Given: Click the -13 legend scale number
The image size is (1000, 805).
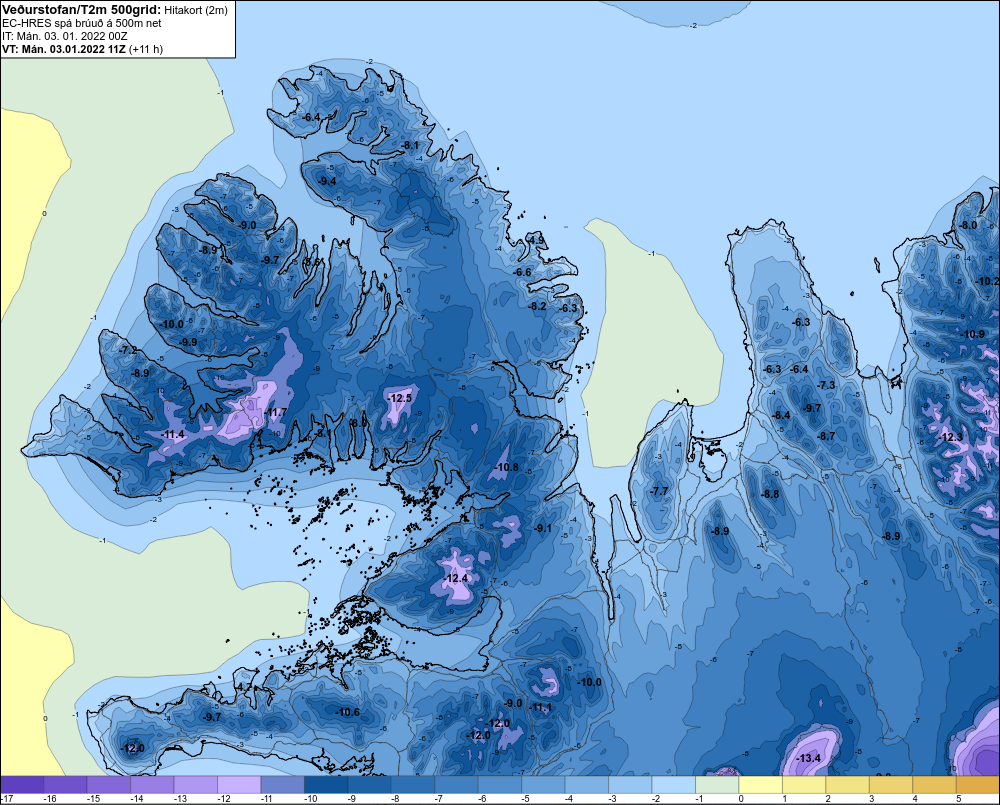Looking at the screenshot, I should coord(180,799).
